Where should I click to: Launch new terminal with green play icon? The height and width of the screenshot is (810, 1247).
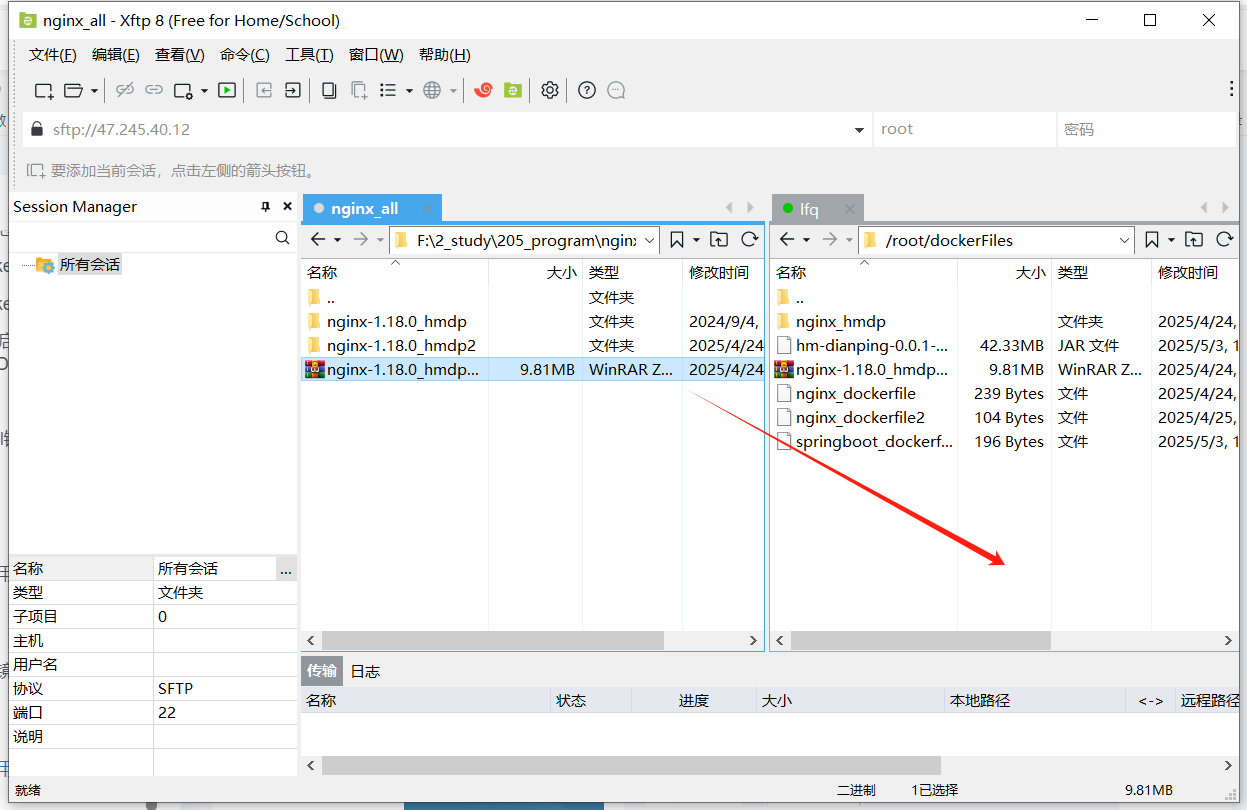click(227, 90)
